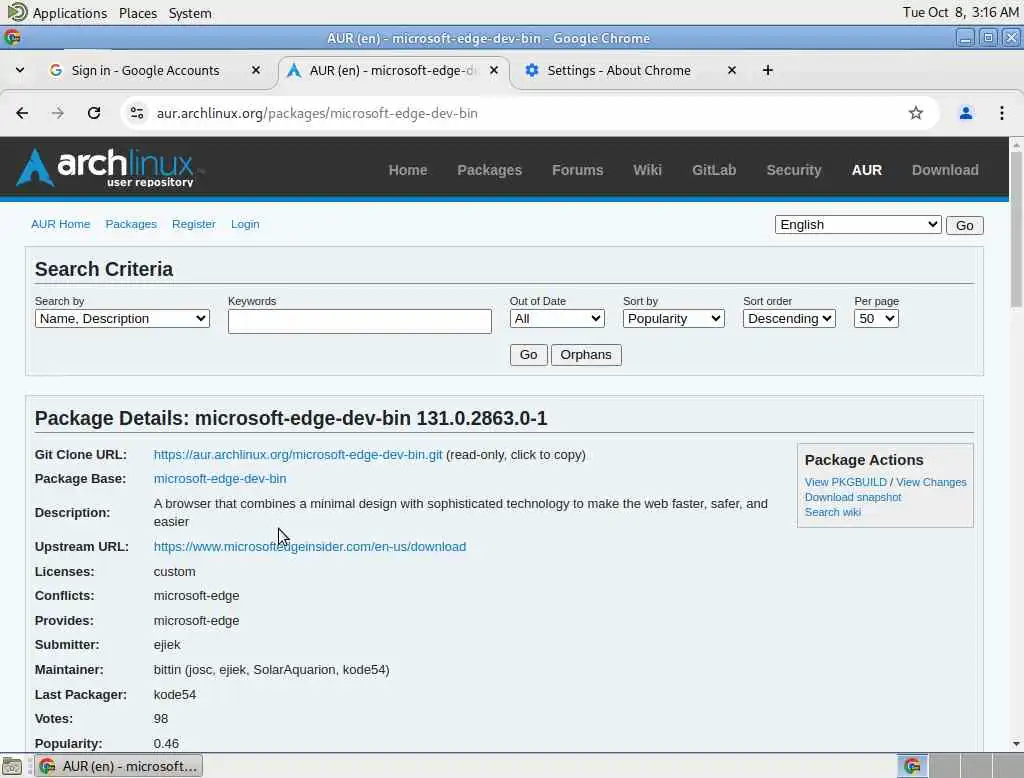Click the Login link
Screen dimensions: 1024x778
tap(245, 224)
